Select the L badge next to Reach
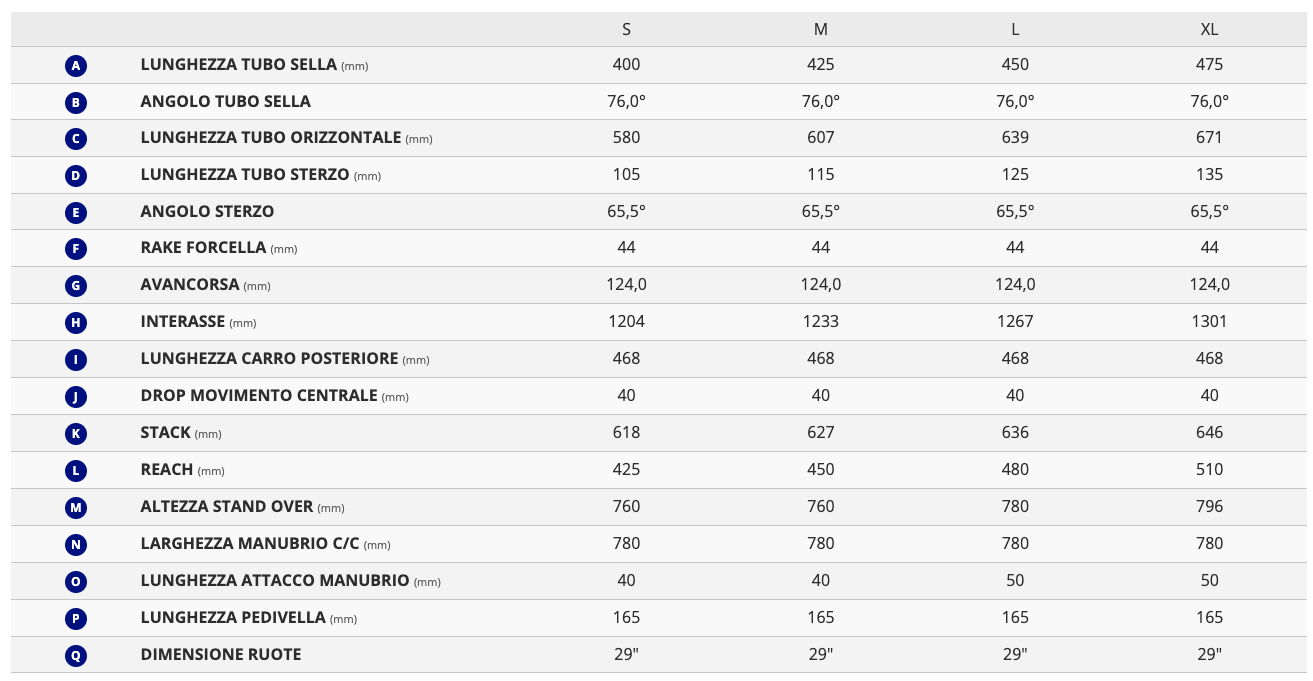 coord(76,471)
